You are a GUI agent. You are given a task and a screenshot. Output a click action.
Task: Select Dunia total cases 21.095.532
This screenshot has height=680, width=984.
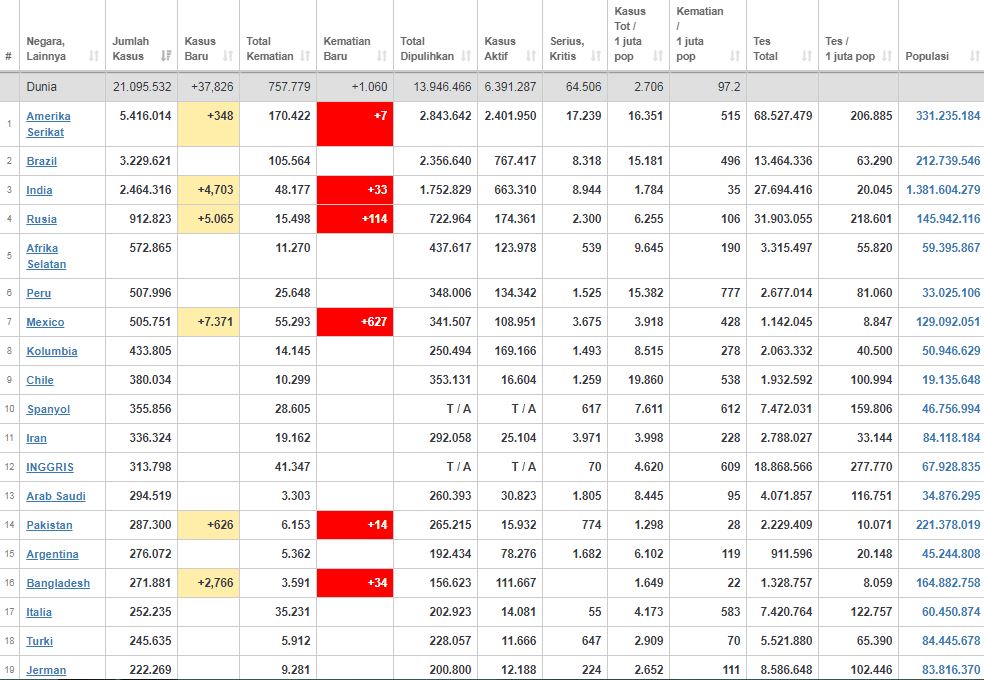coord(142,87)
